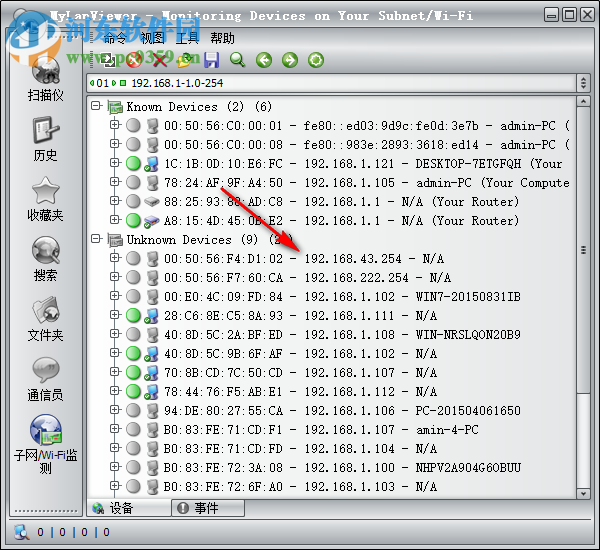This screenshot has width=600, height=550.
Task: Toggle gray status circle of 00:50:56:C0:00:01
Action: coord(133,126)
